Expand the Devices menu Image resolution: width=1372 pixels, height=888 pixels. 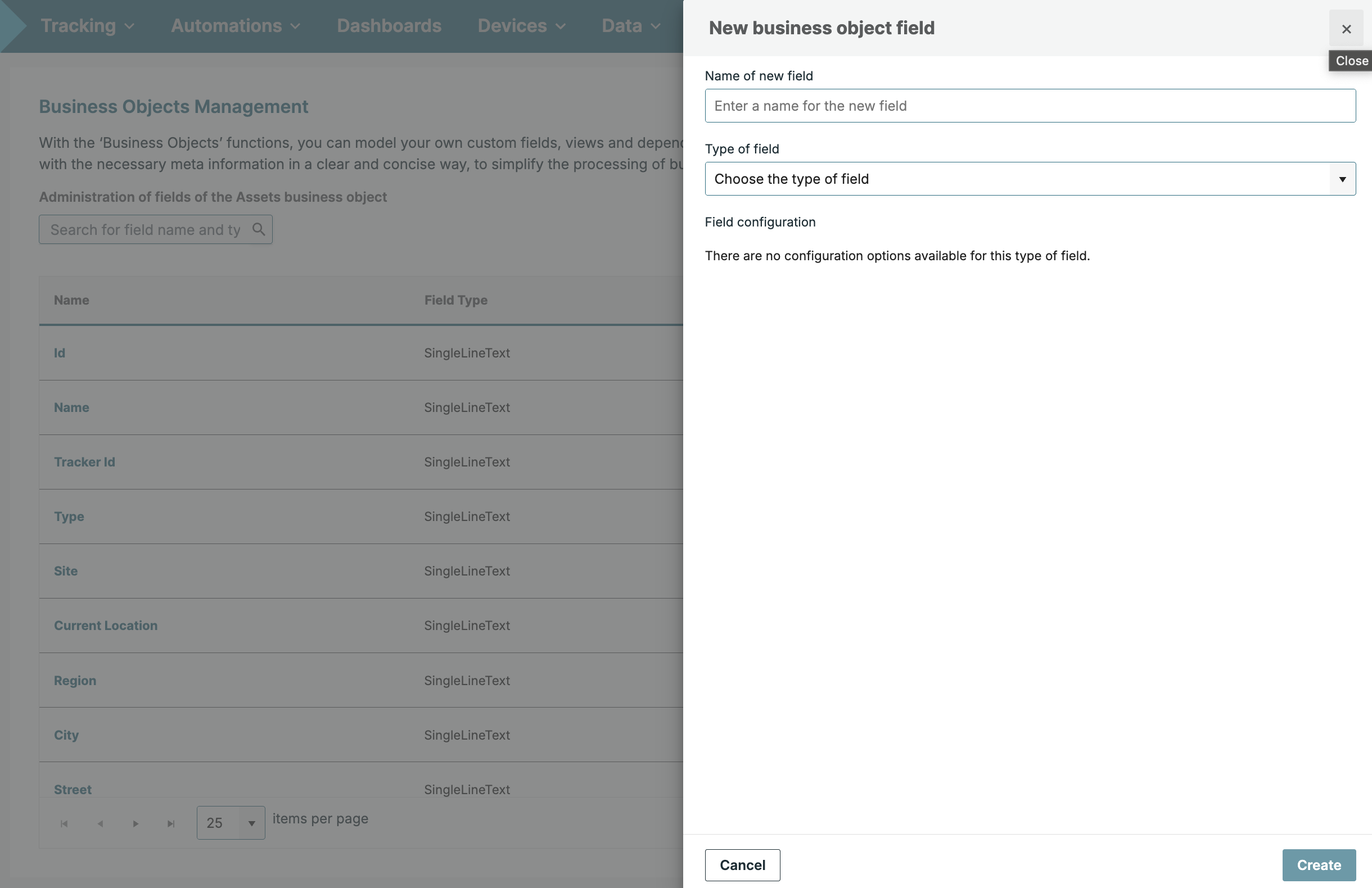tap(521, 26)
